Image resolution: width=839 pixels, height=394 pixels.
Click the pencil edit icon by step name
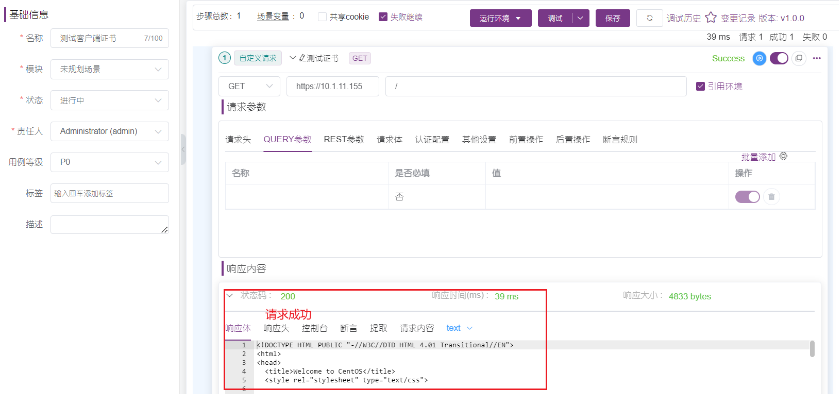(x=303, y=58)
